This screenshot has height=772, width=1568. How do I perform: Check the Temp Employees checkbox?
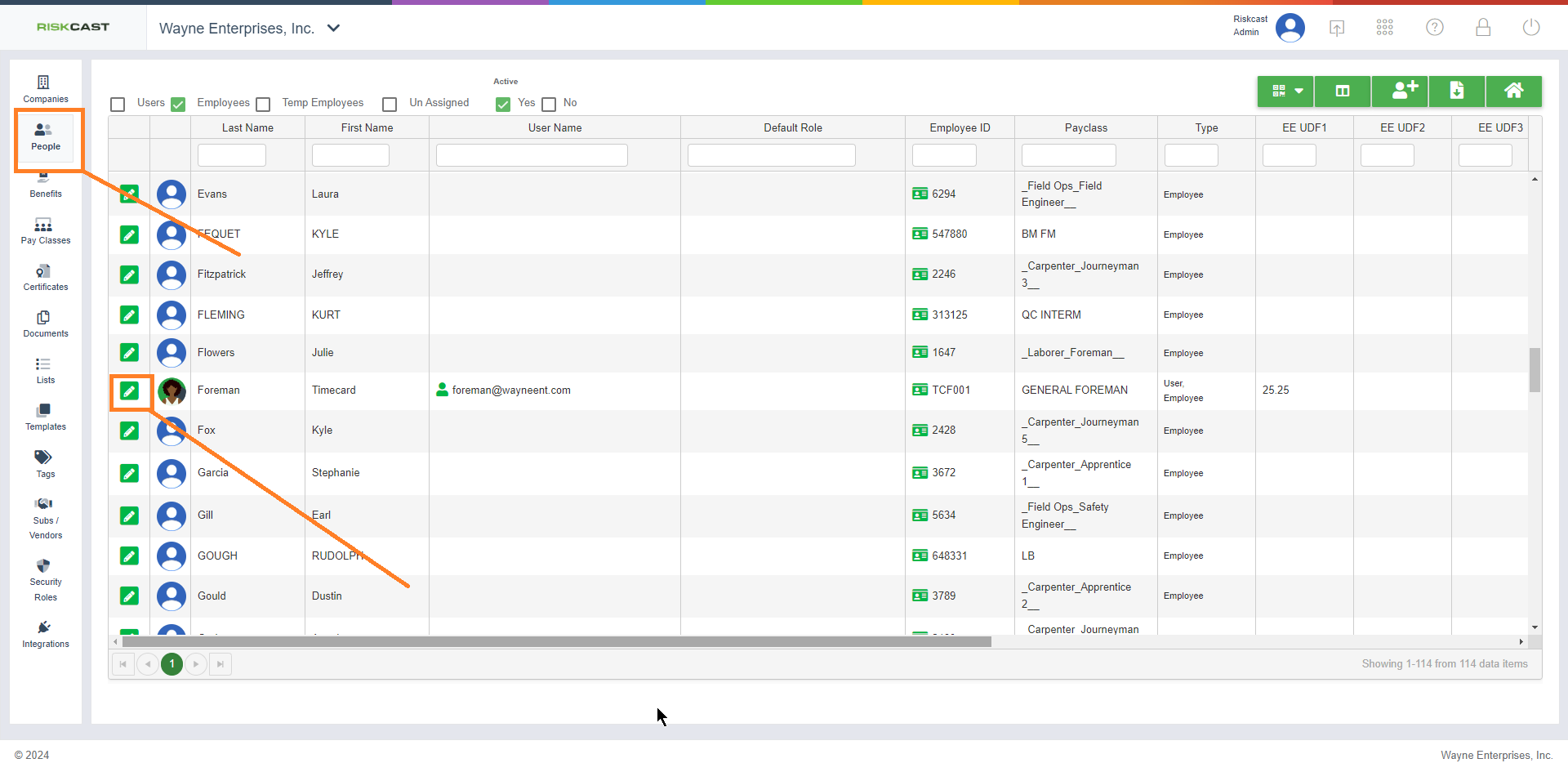coord(263,105)
